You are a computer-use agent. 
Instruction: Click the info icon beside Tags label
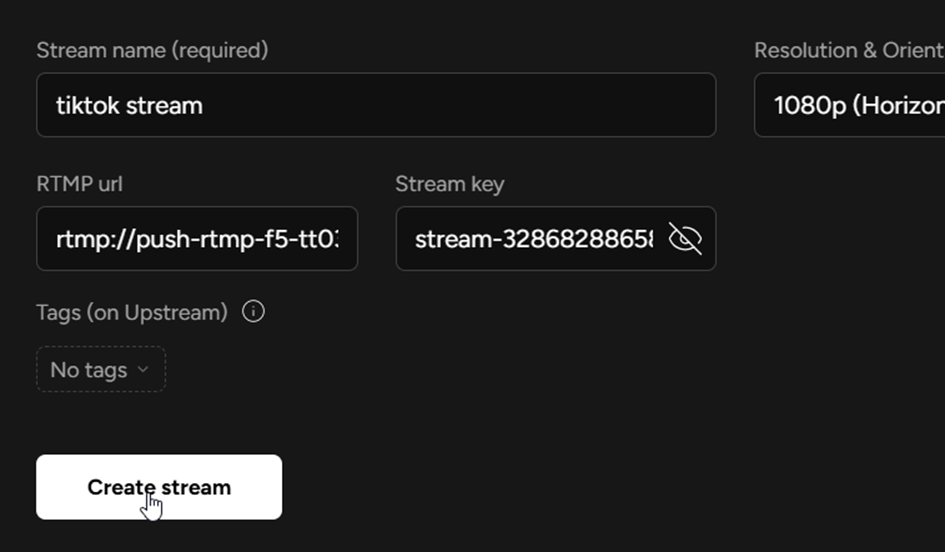[x=254, y=312]
